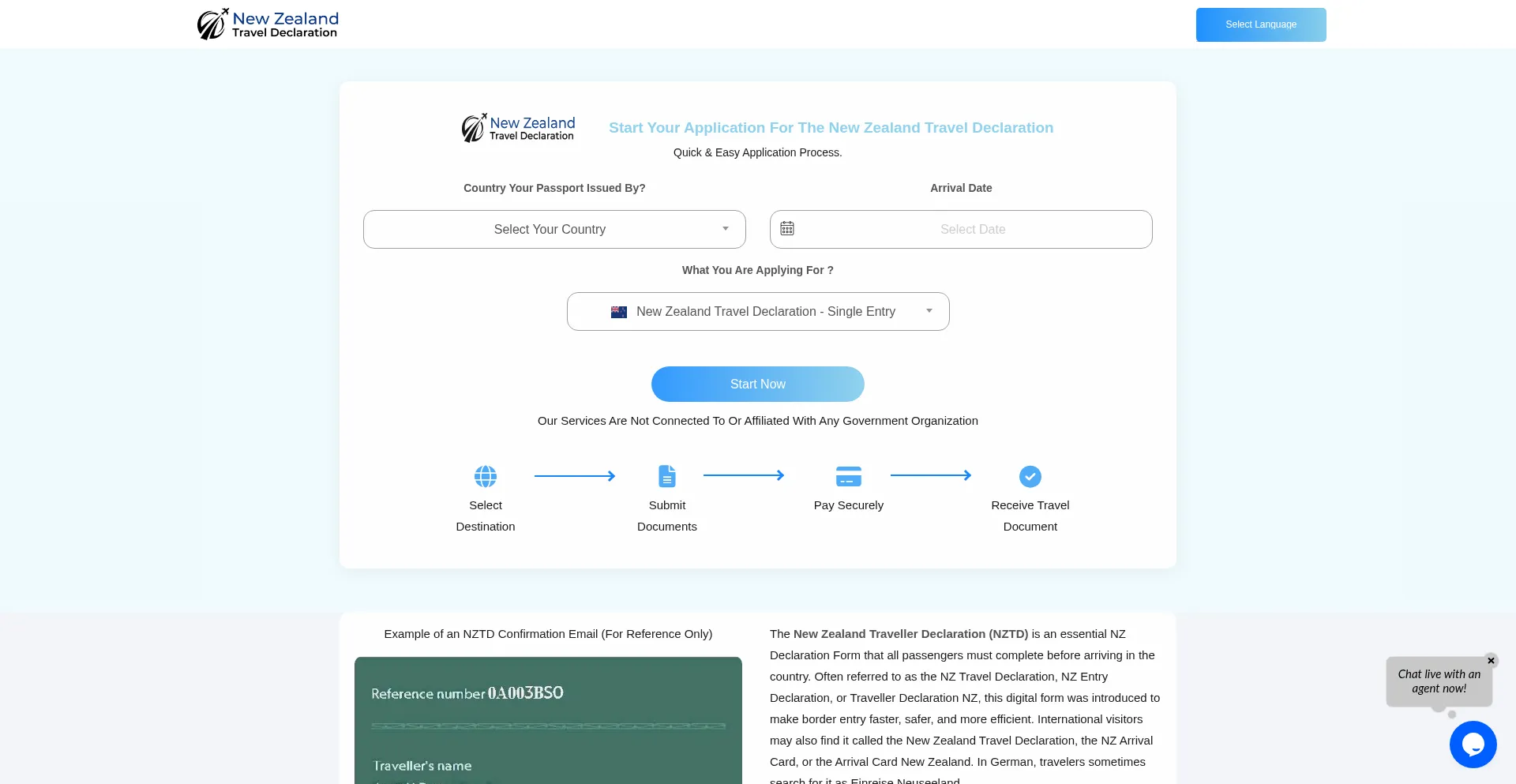Image resolution: width=1516 pixels, height=784 pixels.
Task: Click the Pay Securely credit card icon
Action: tap(848, 475)
